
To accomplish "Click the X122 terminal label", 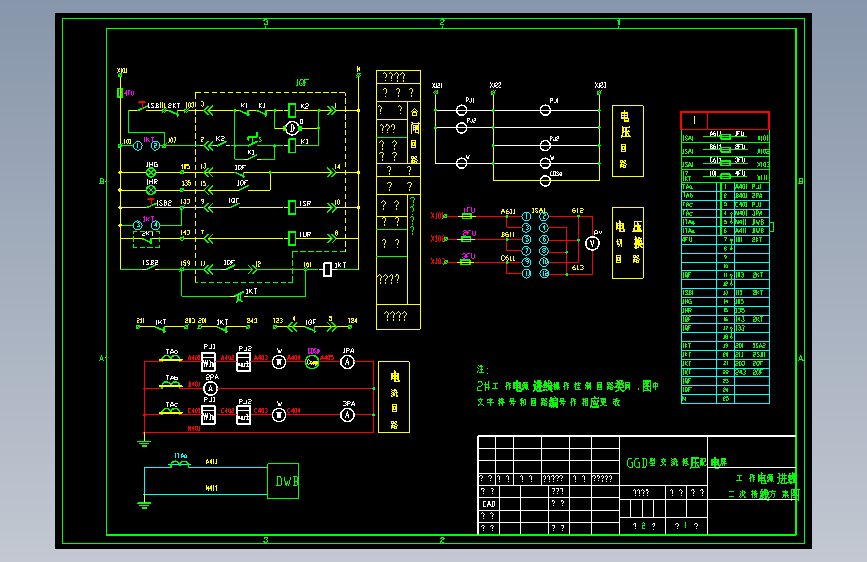I will click(495, 85).
